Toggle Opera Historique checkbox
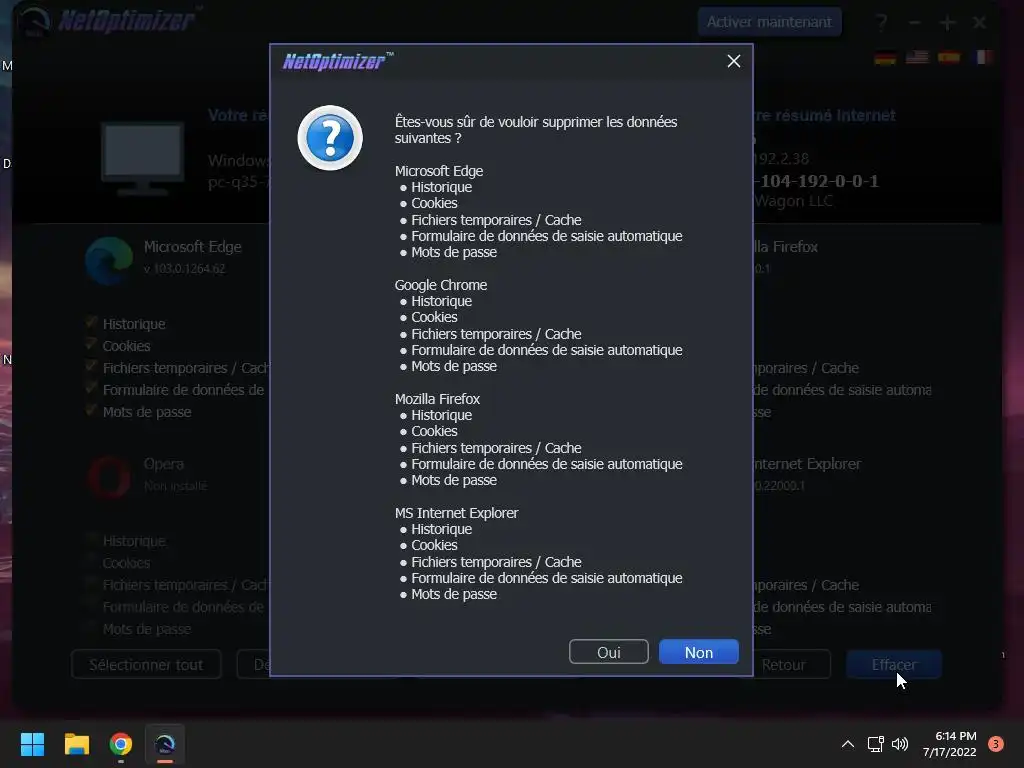Screen dimensions: 1024x768 tap(91, 540)
